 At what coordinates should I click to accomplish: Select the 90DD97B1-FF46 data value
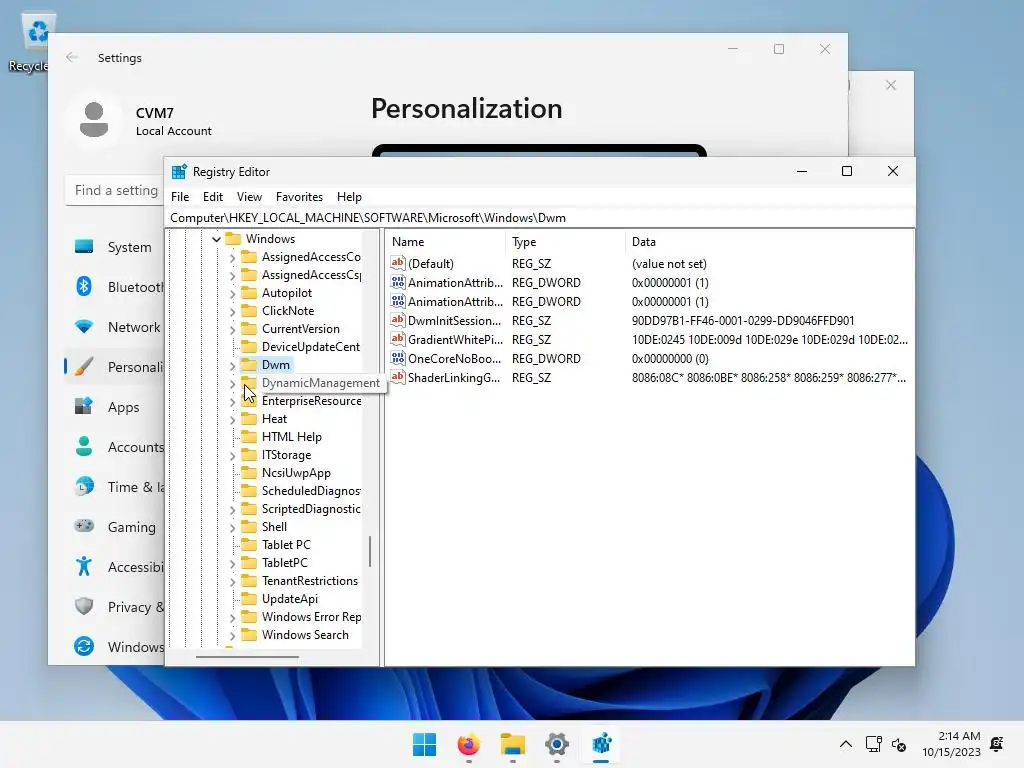743,321
